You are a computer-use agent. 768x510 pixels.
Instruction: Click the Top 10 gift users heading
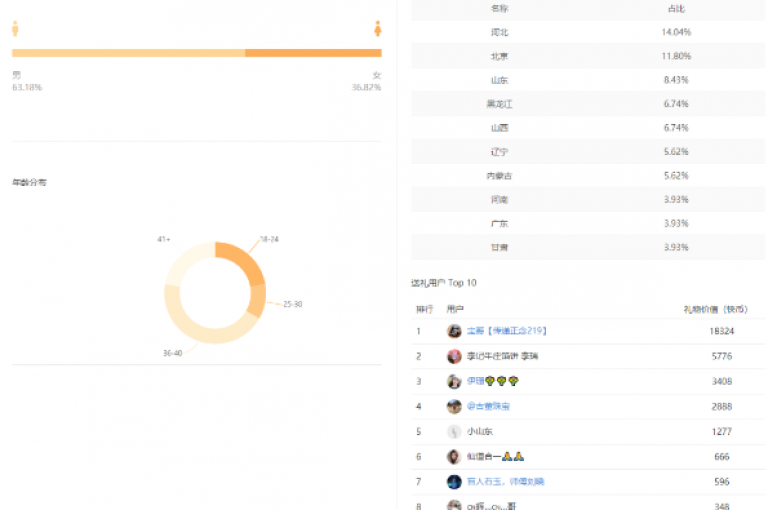tap(443, 283)
